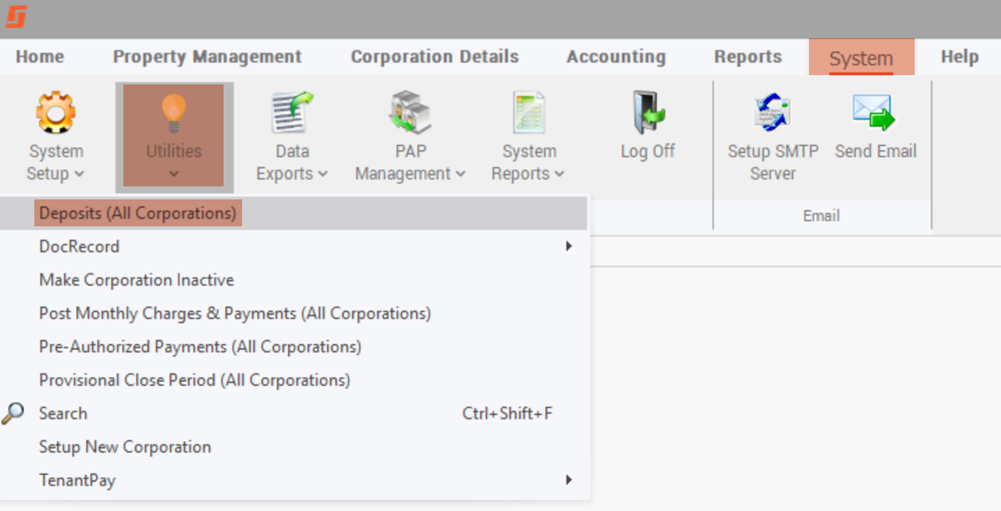Choose Make Corporation Inactive
The image size is (1001, 511).
pyautogui.click(x=294, y=280)
